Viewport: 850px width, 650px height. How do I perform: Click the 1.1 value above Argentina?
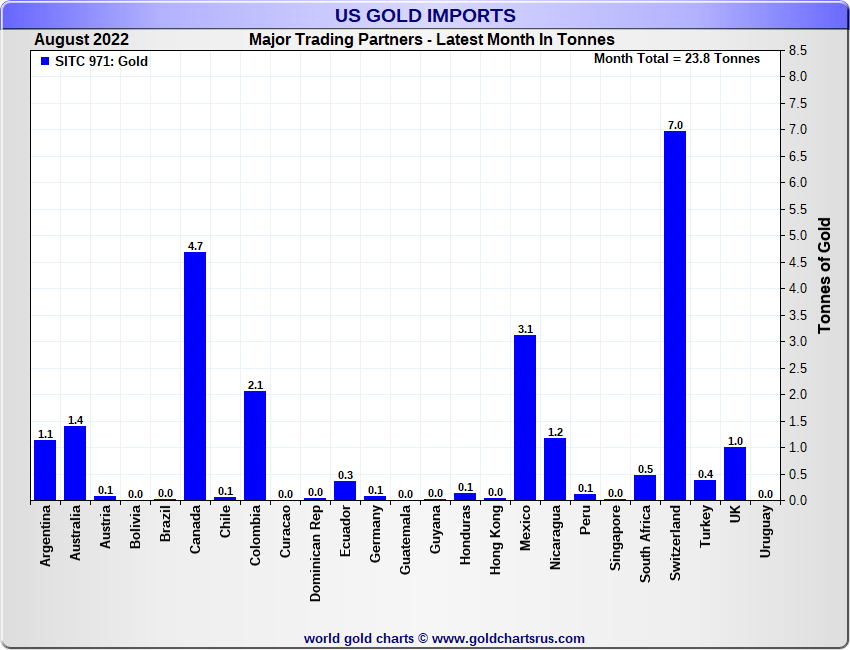[x=46, y=434]
